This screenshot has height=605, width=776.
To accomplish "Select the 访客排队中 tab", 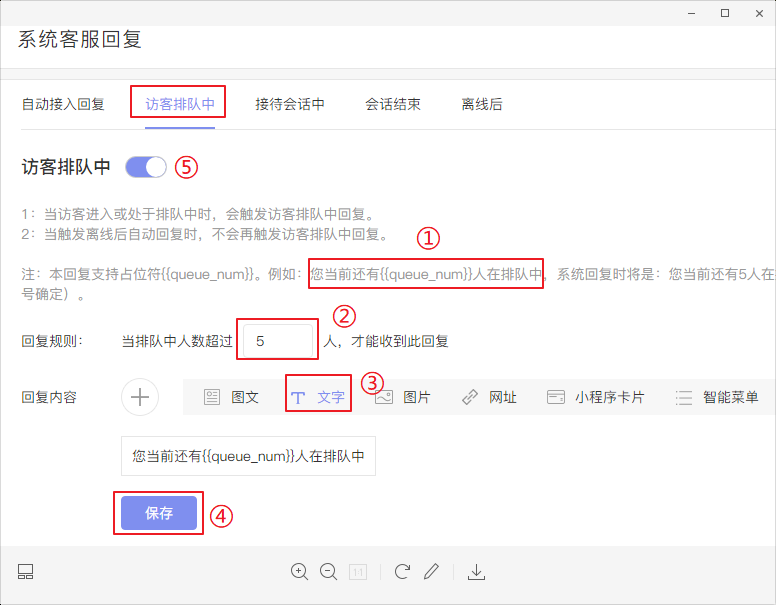I will click(180, 104).
